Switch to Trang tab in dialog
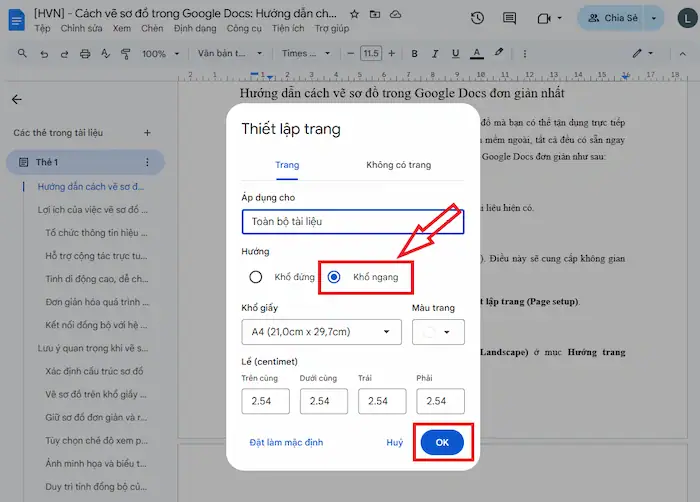The image size is (700, 502). click(287, 165)
